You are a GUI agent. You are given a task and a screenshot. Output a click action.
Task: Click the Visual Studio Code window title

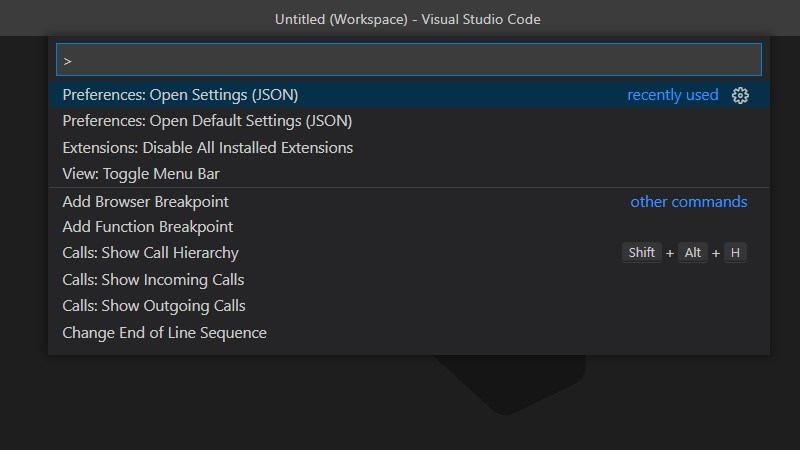coord(408,19)
